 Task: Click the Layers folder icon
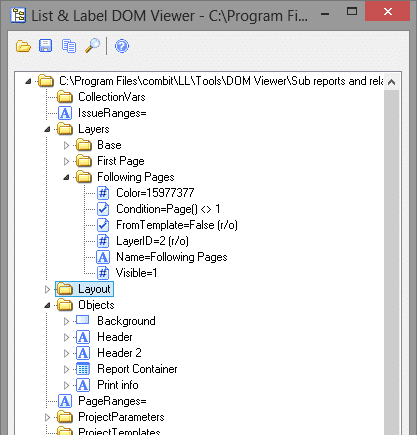pyautogui.click(x=65, y=129)
